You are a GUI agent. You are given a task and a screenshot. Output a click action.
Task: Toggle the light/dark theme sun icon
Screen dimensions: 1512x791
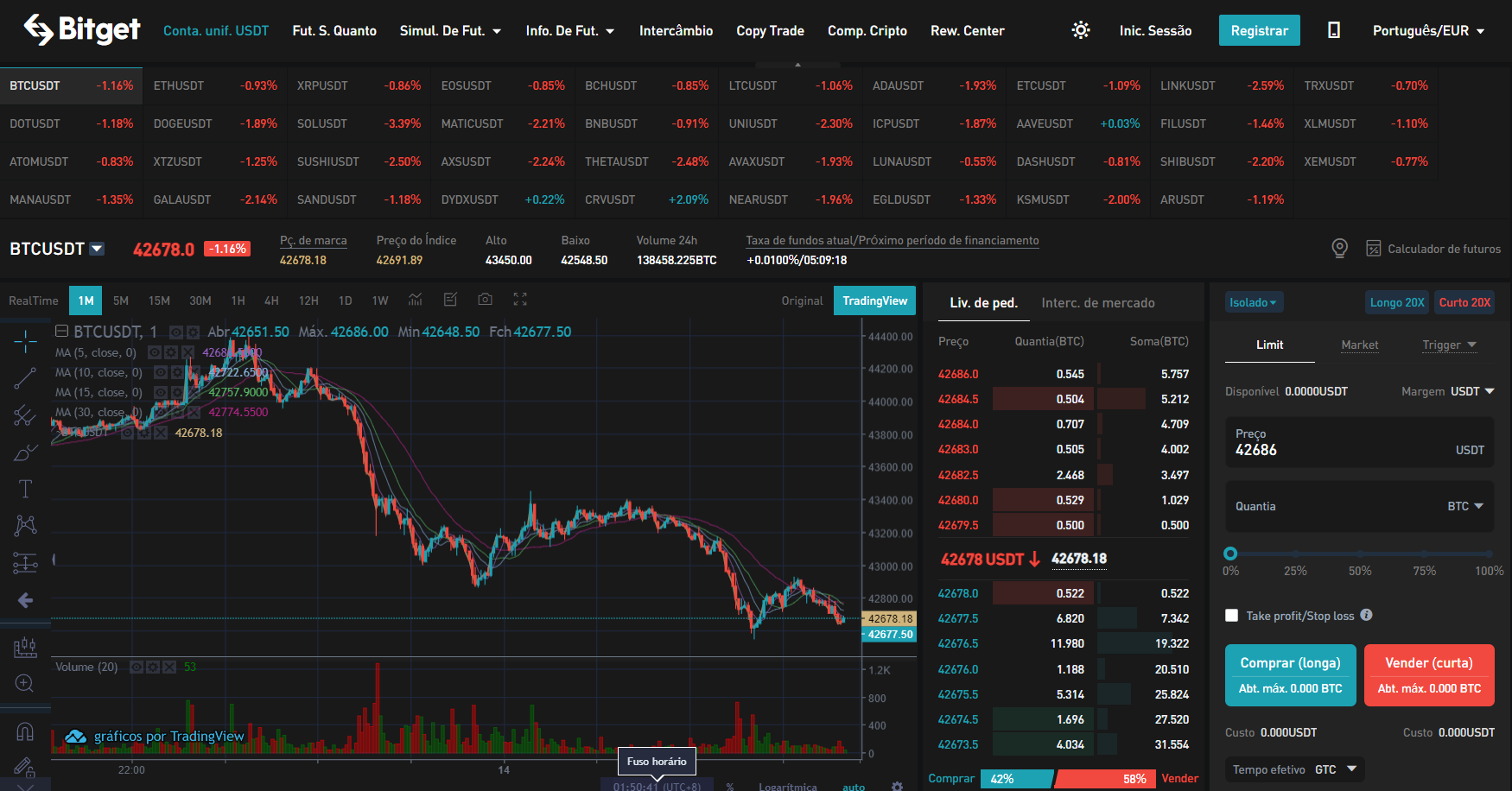(1080, 30)
